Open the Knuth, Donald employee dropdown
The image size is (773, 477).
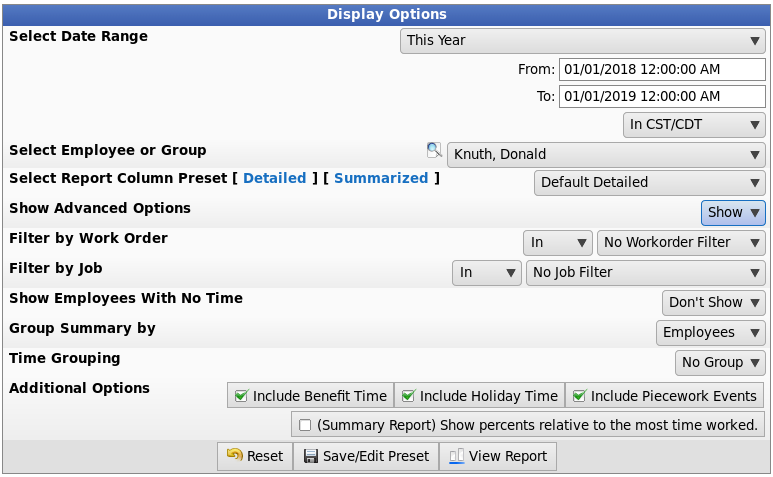606,154
